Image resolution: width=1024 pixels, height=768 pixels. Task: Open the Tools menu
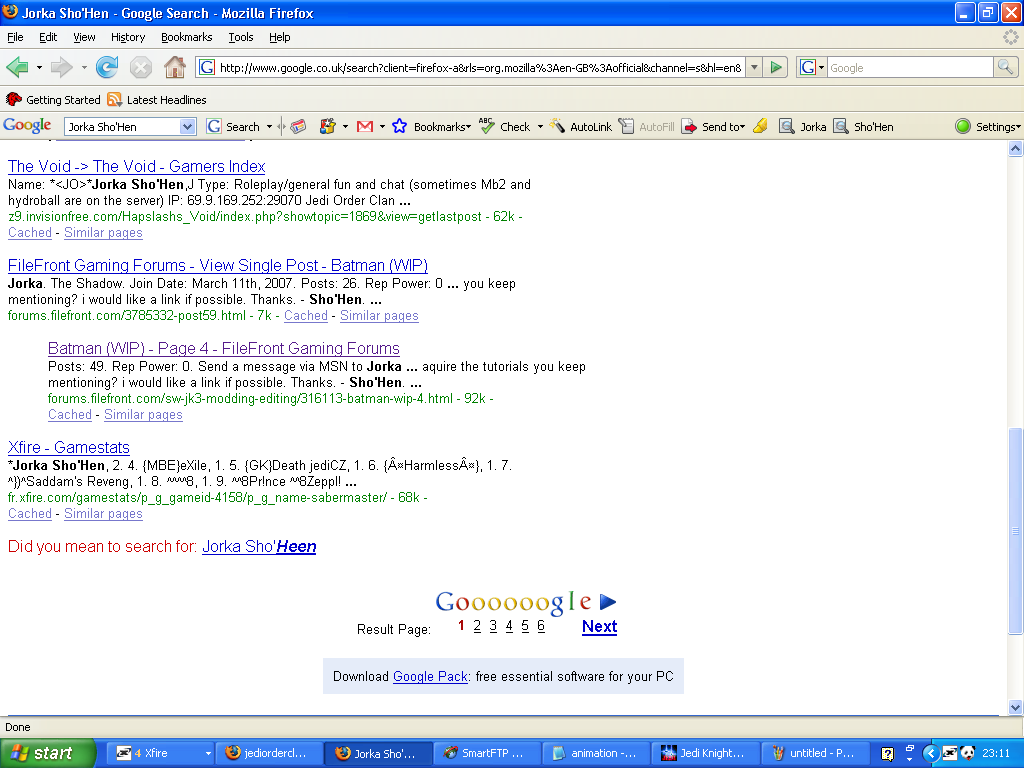[x=240, y=37]
